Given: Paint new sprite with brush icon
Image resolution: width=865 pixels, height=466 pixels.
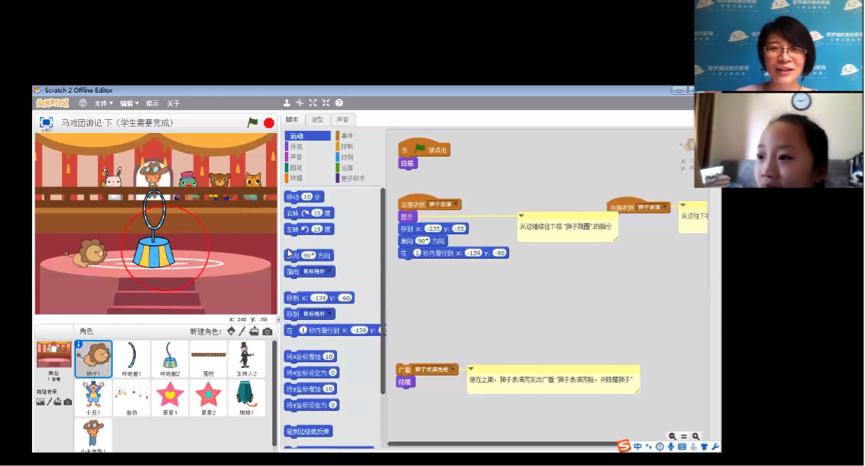Looking at the screenshot, I should tap(242, 331).
